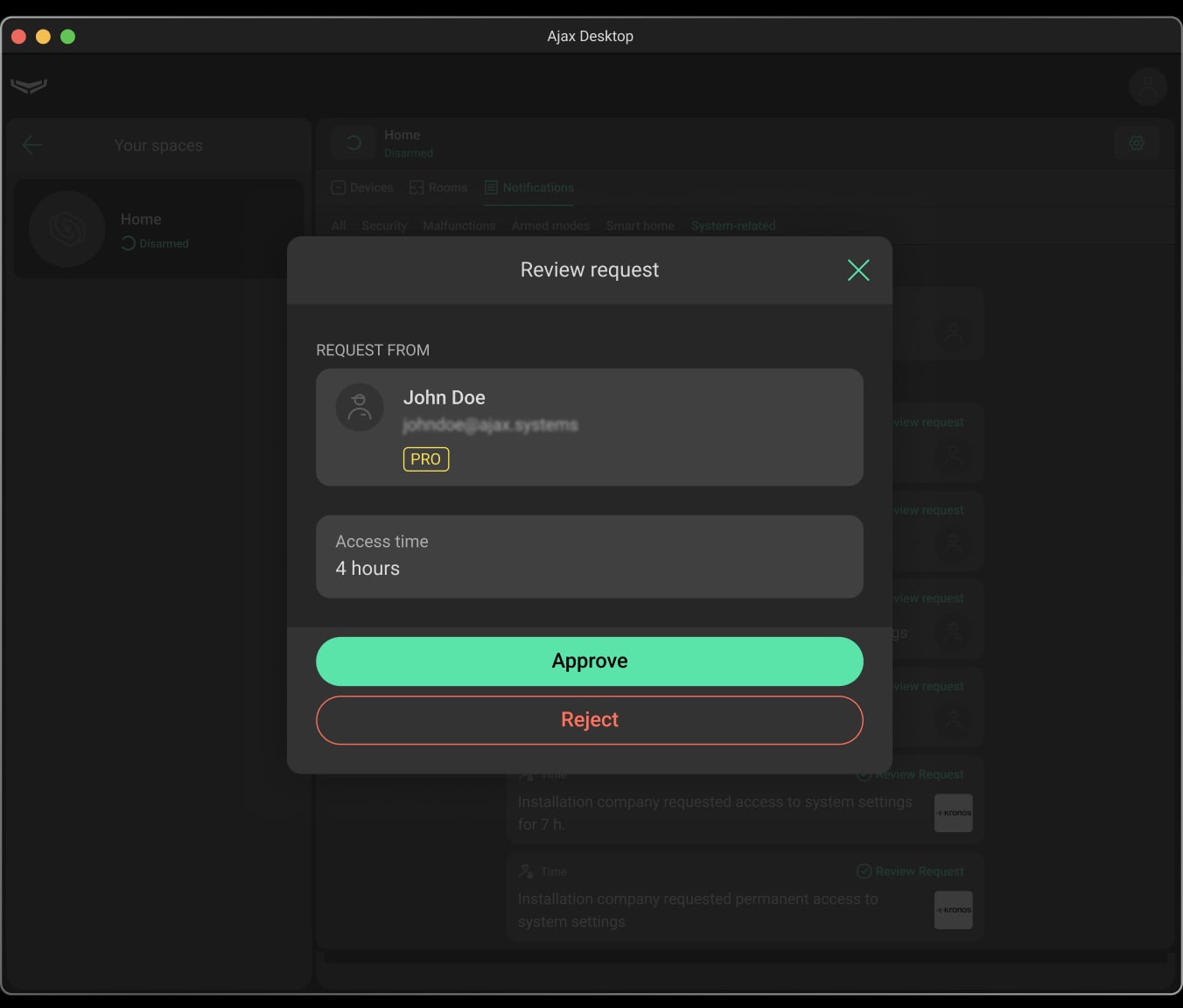Viewport: 1183px width, 1008px height.
Task: Click the Access time 4 hours field
Action: click(589, 556)
